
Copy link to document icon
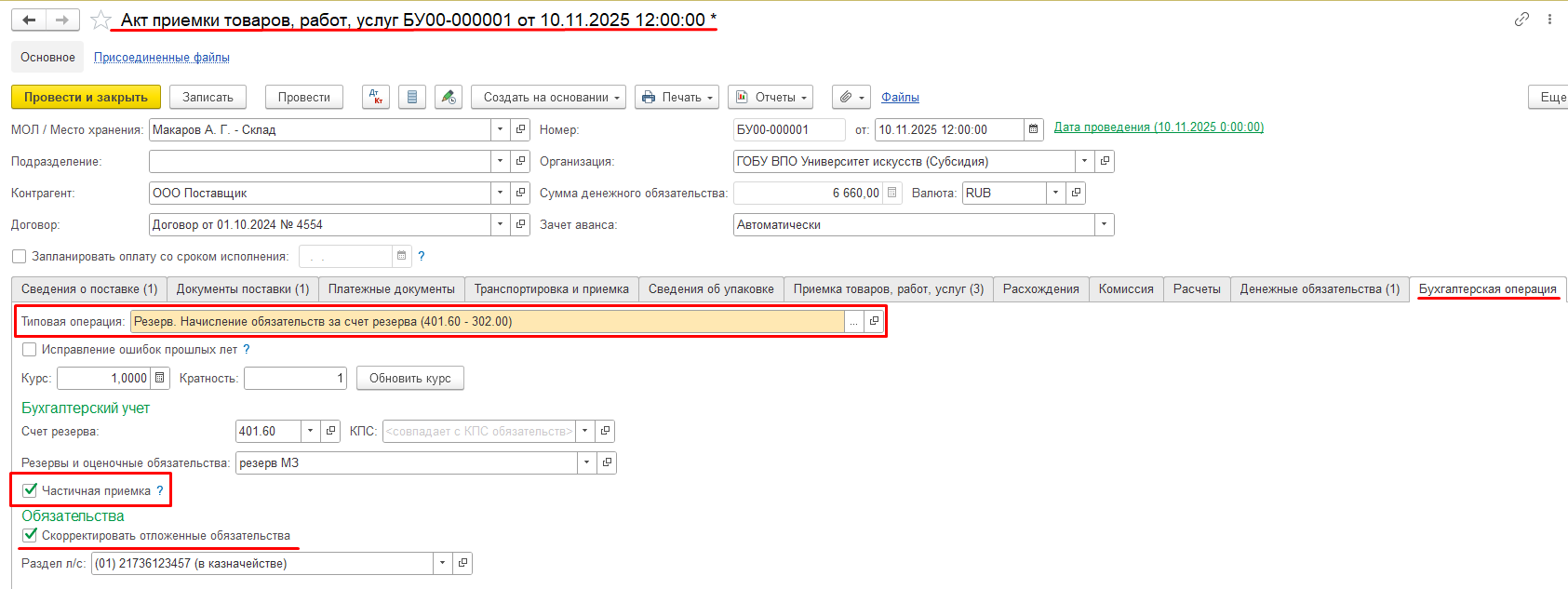[1521, 20]
